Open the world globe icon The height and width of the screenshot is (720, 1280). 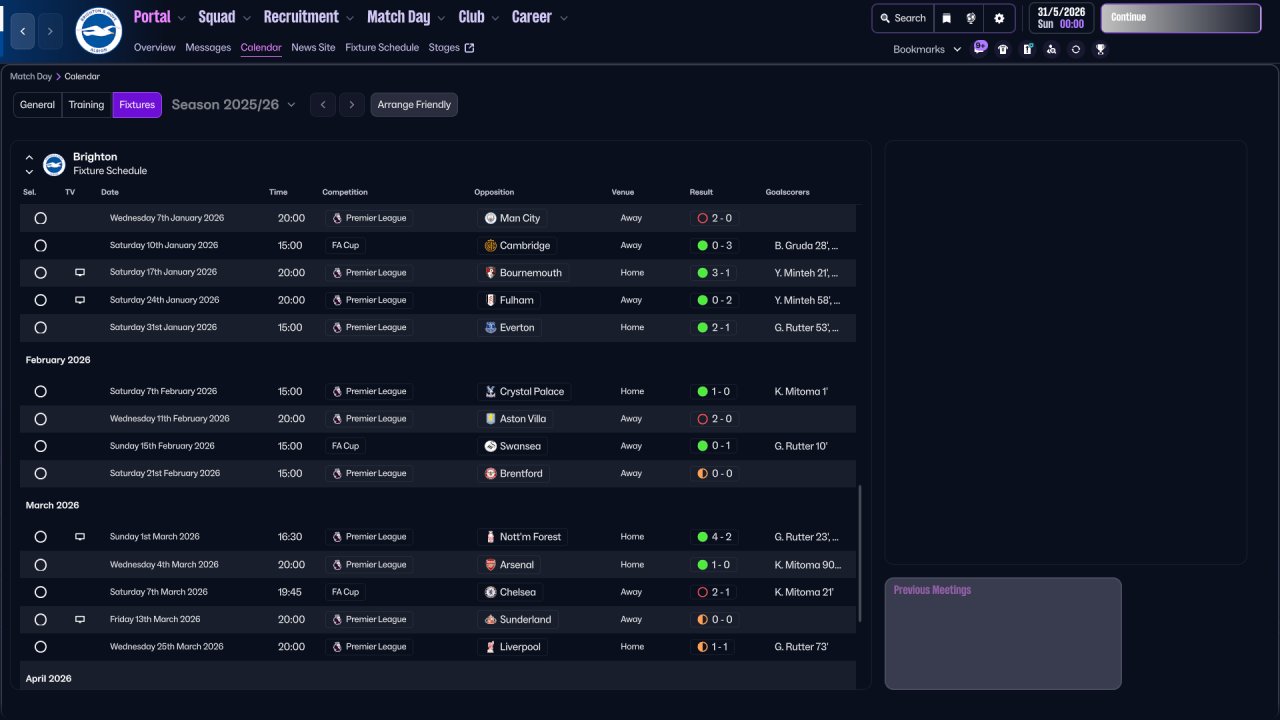[971, 18]
